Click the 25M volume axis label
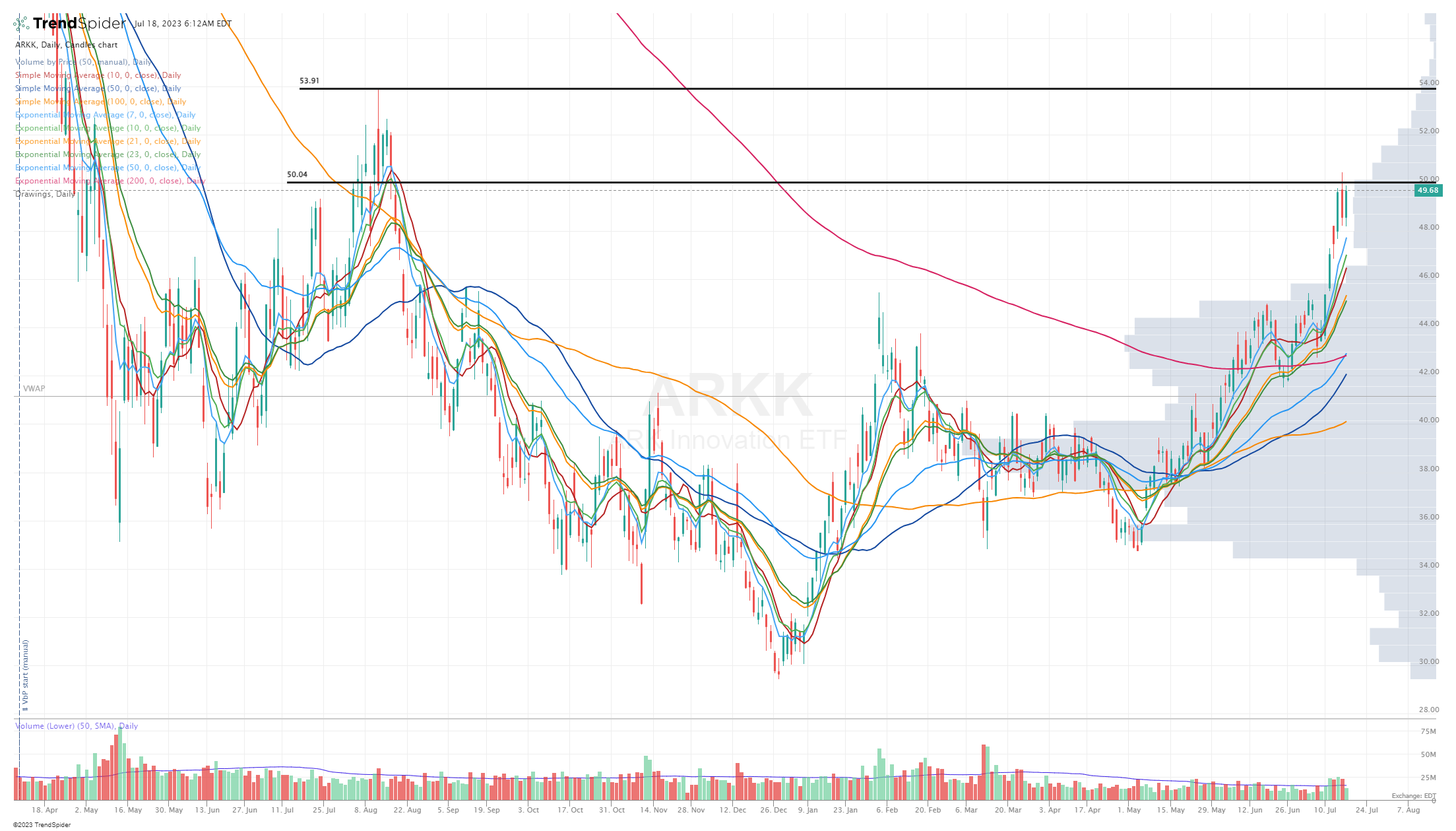This screenshot has height=831, width=1456. [1428, 778]
